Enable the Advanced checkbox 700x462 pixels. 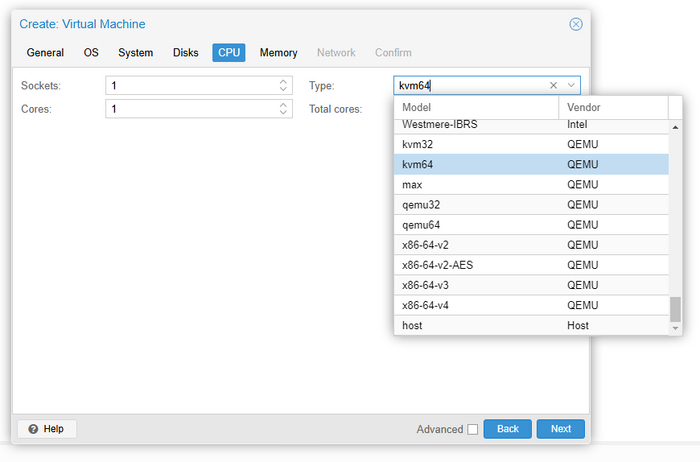pyautogui.click(x=472, y=429)
